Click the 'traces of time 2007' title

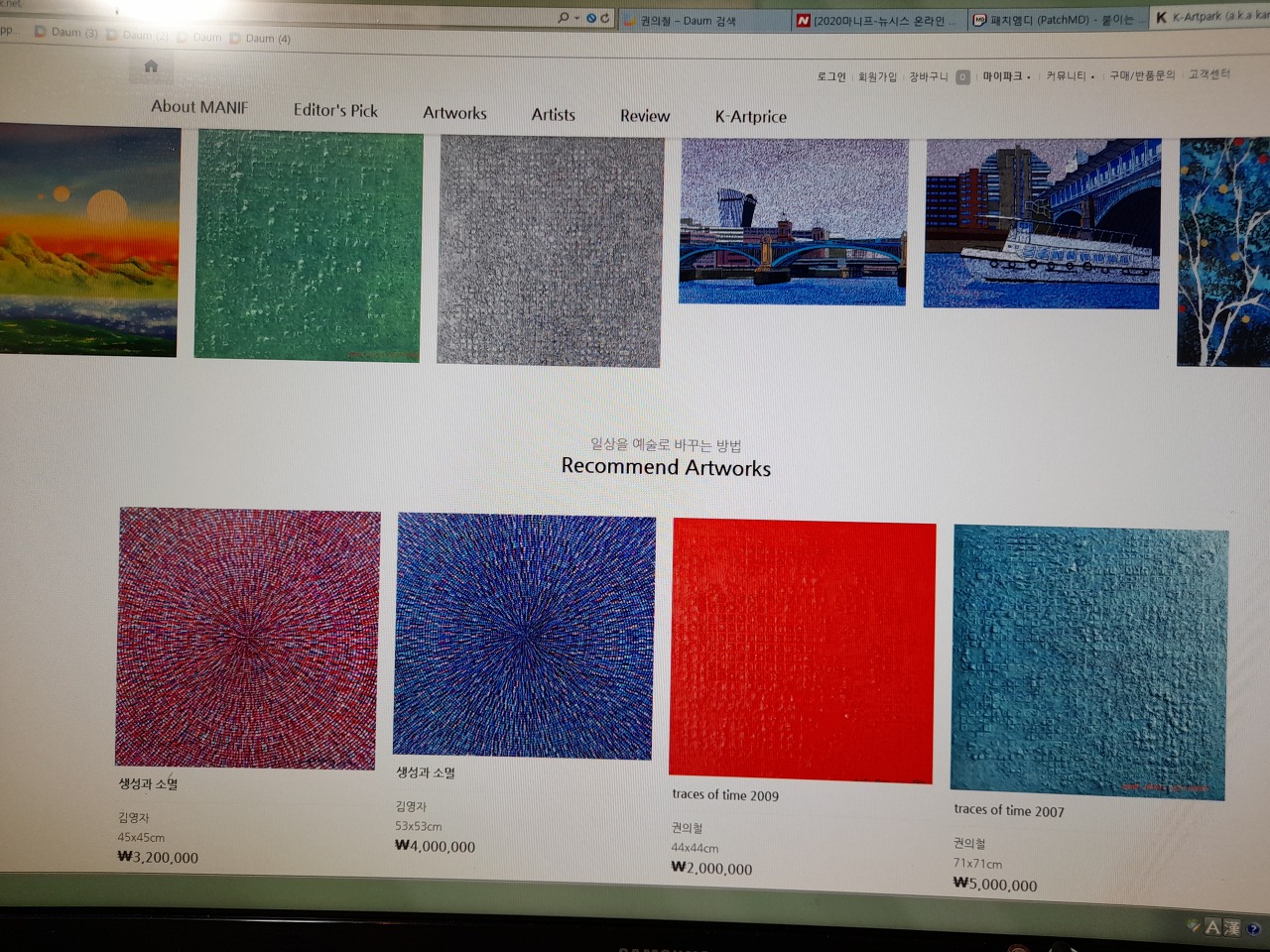(1009, 810)
